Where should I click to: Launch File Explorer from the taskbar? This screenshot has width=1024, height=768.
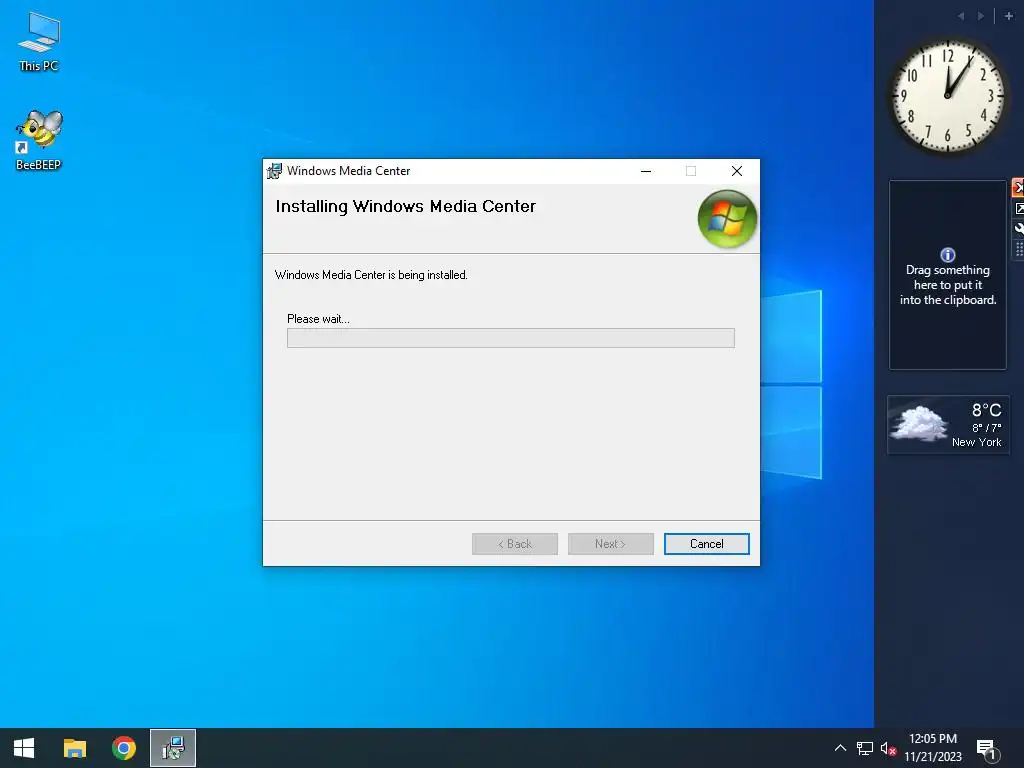tap(74, 748)
